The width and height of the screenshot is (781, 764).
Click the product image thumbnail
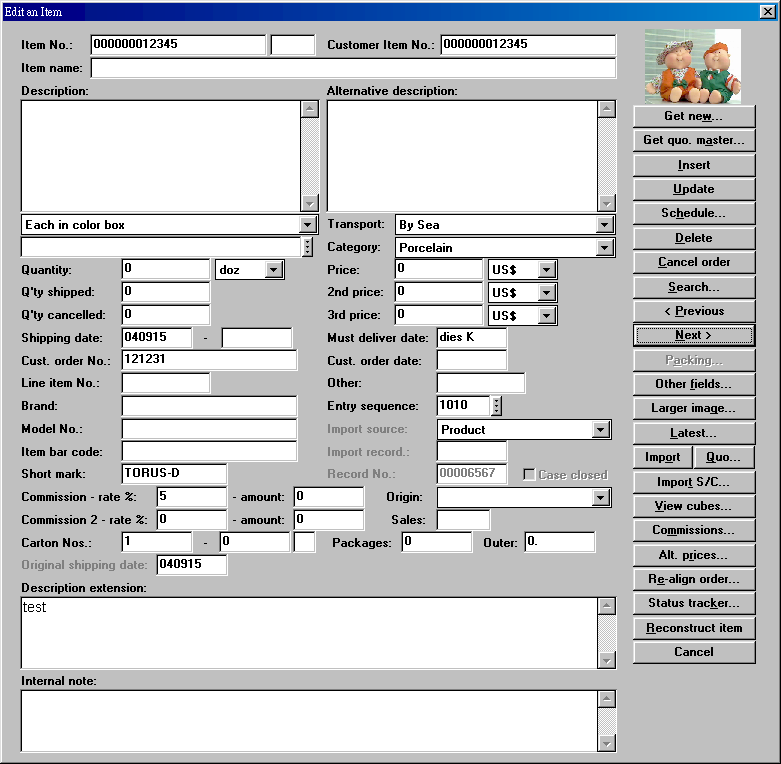692,66
